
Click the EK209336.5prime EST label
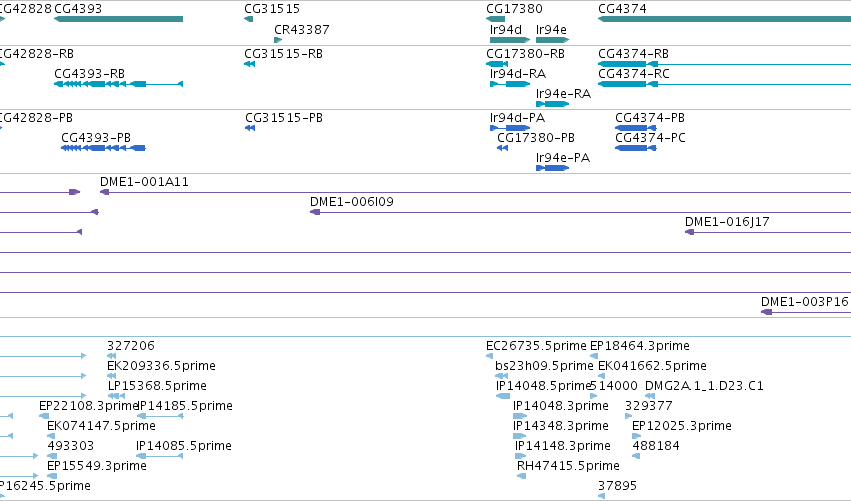click(x=161, y=366)
